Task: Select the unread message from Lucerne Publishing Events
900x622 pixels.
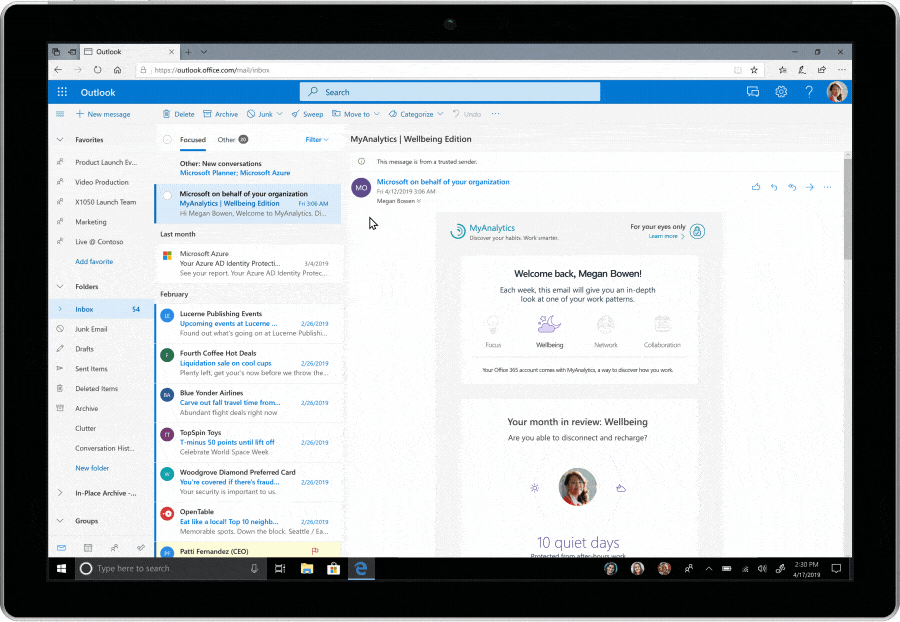Action: 250,322
